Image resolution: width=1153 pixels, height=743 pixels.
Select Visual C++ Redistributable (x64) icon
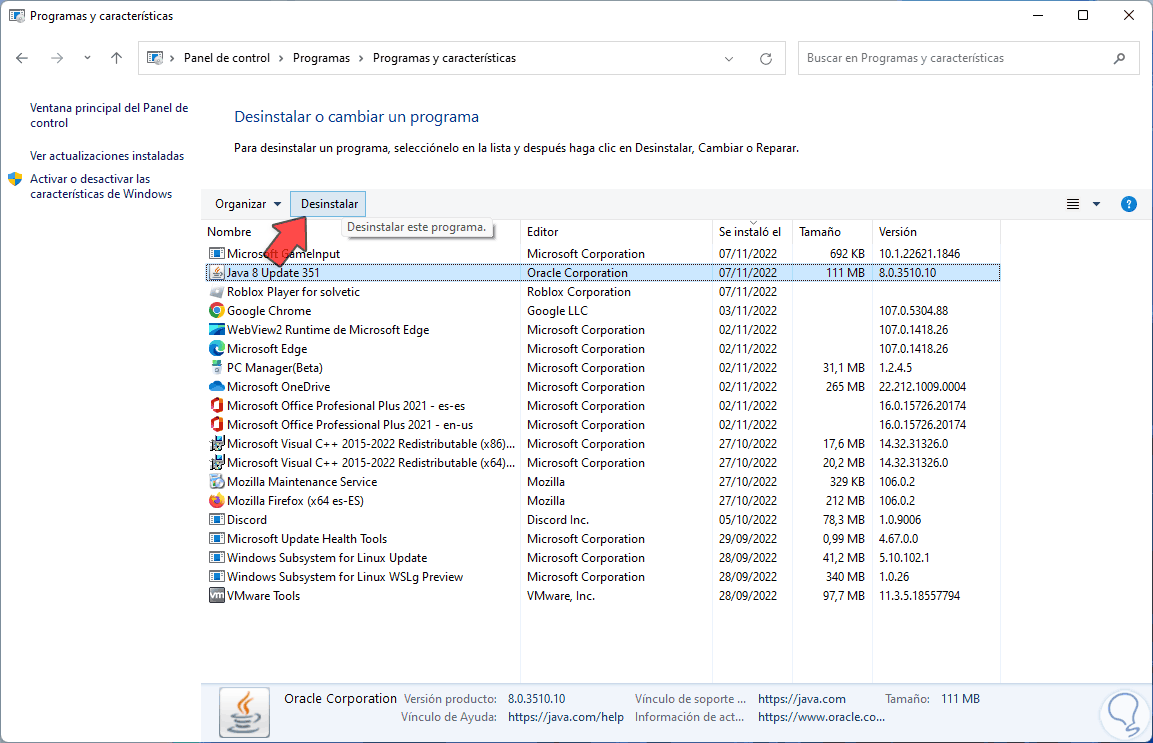(x=216, y=463)
